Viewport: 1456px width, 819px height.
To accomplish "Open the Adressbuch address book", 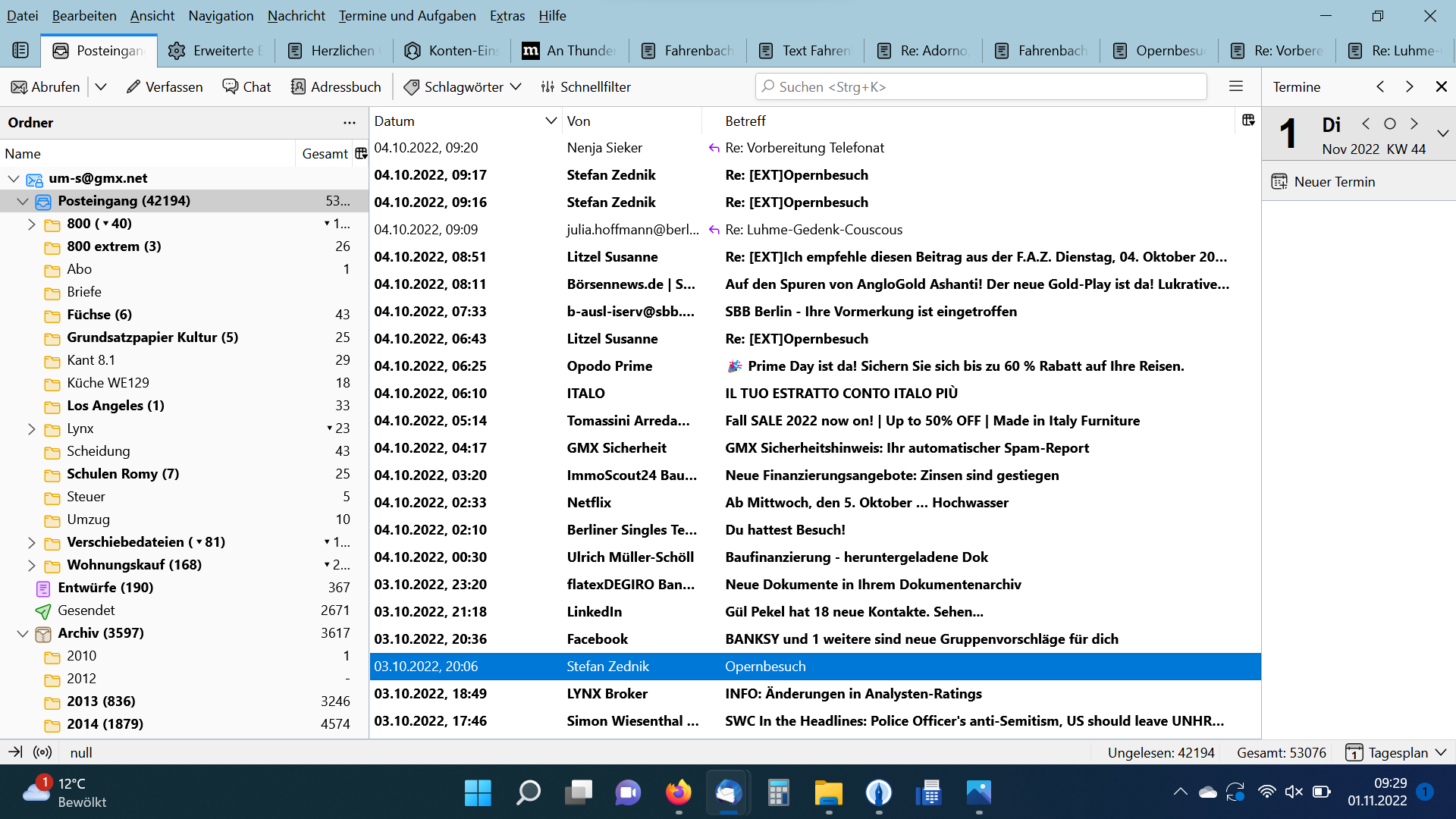I will pyautogui.click(x=336, y=86).
